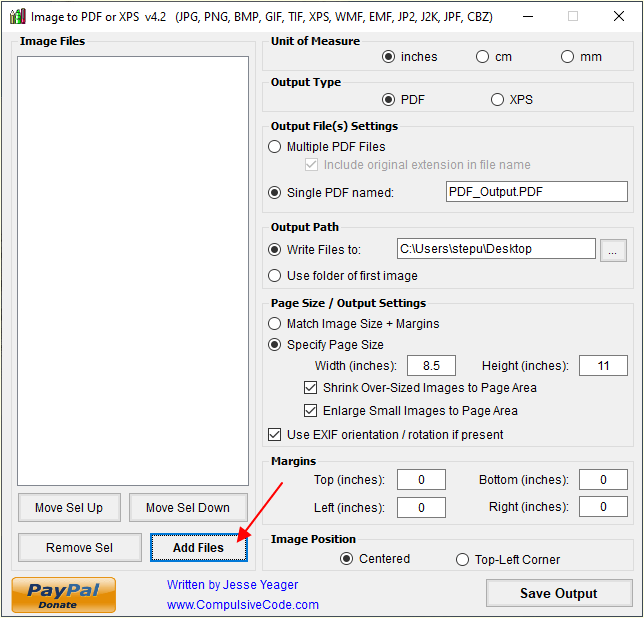Click the app icon in the title bar

[18, 16]
